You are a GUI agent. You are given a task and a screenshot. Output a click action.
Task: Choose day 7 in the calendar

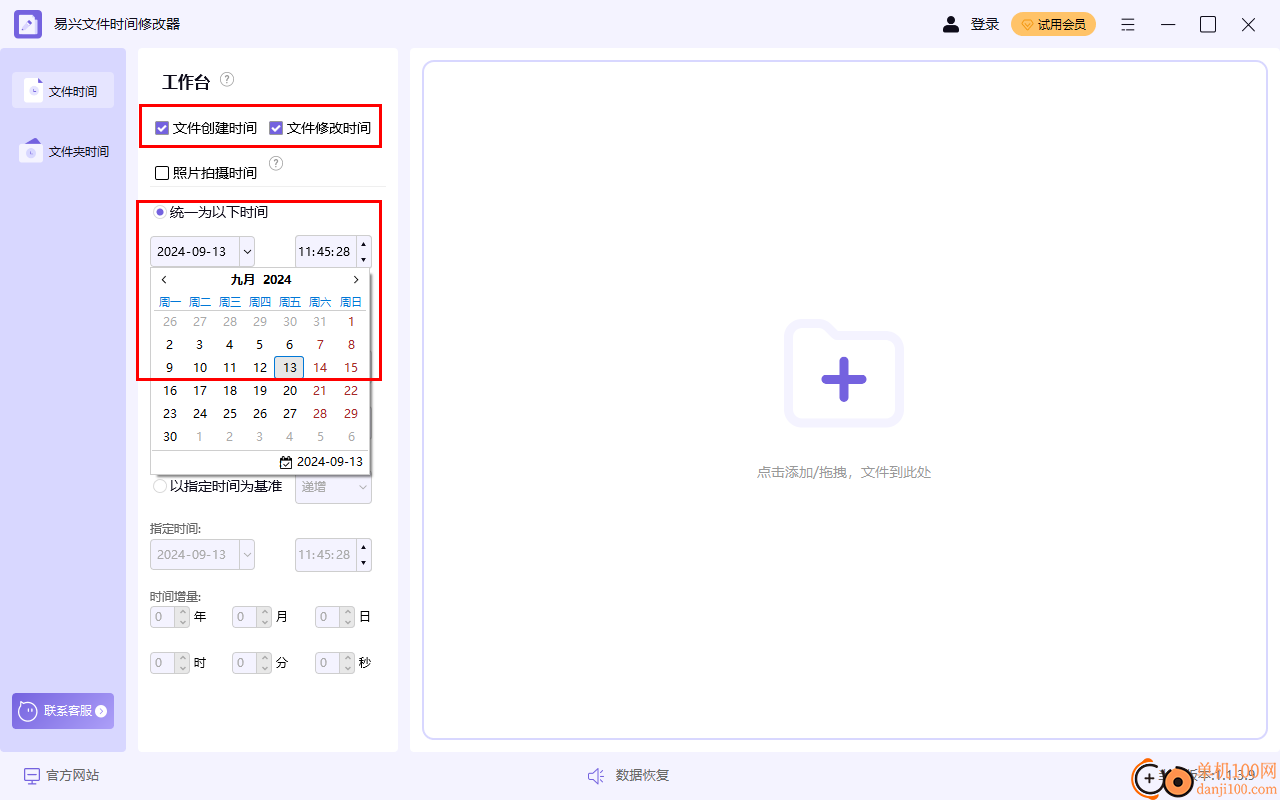pos(320,344)
